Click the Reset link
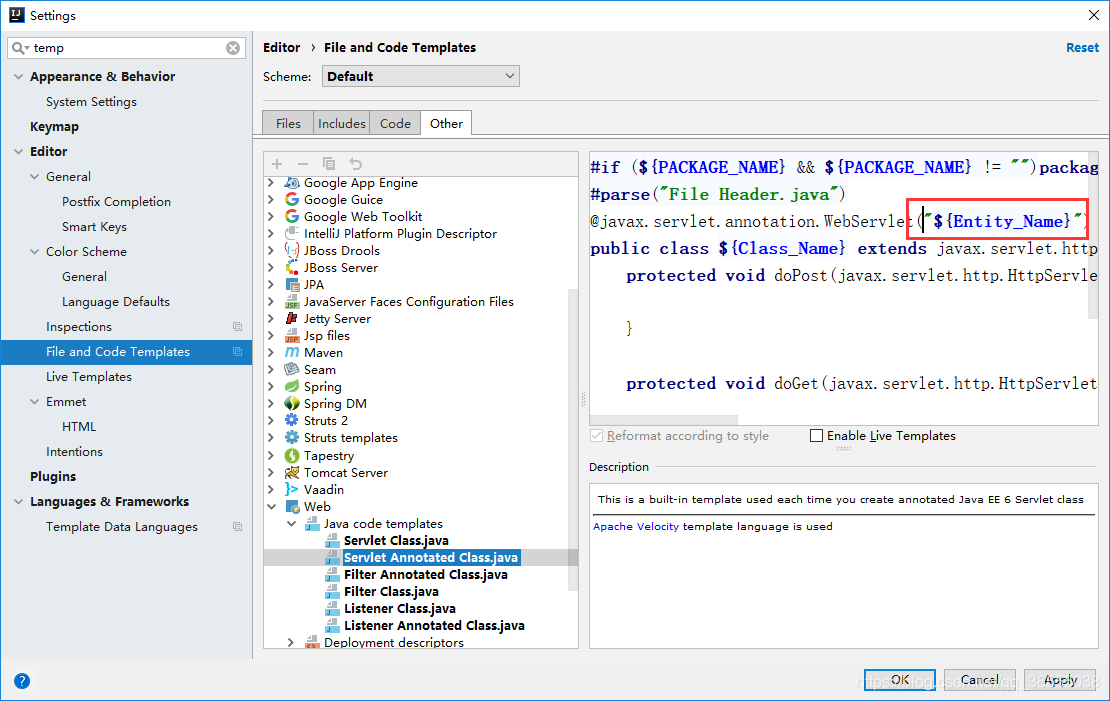The image size is (1110, 701). [1082, 47]
